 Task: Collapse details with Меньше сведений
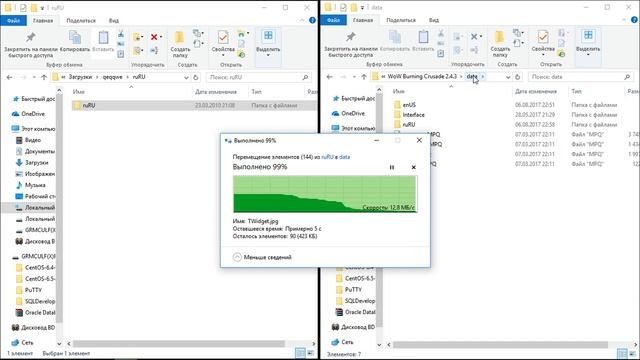(262, 257)
